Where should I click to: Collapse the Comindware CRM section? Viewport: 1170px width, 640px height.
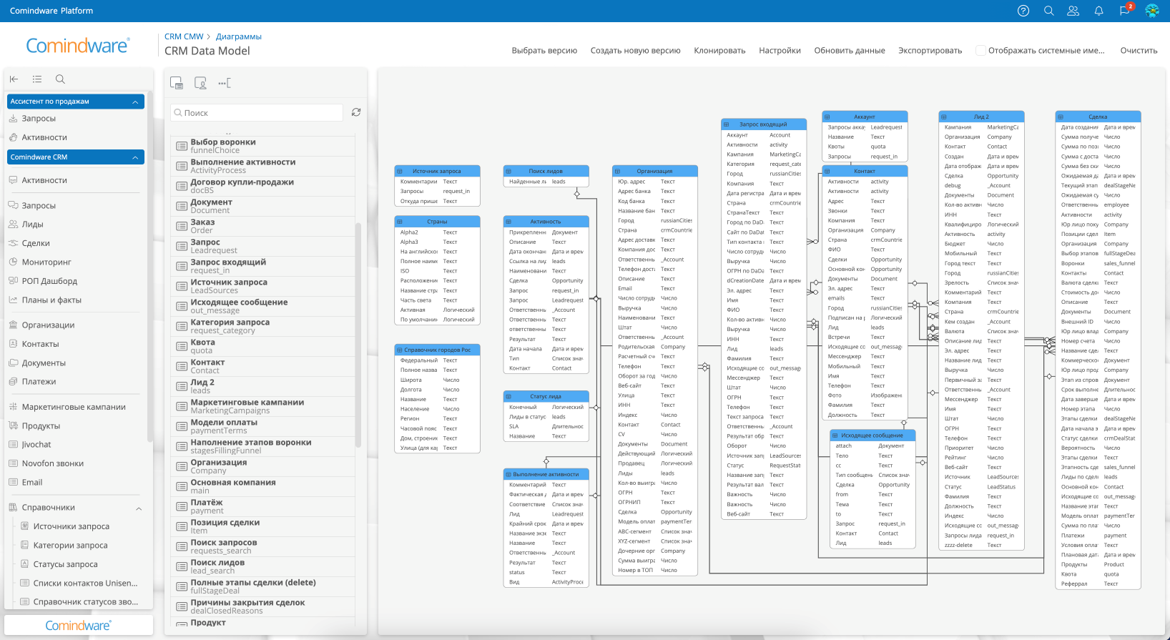(135, 157)
